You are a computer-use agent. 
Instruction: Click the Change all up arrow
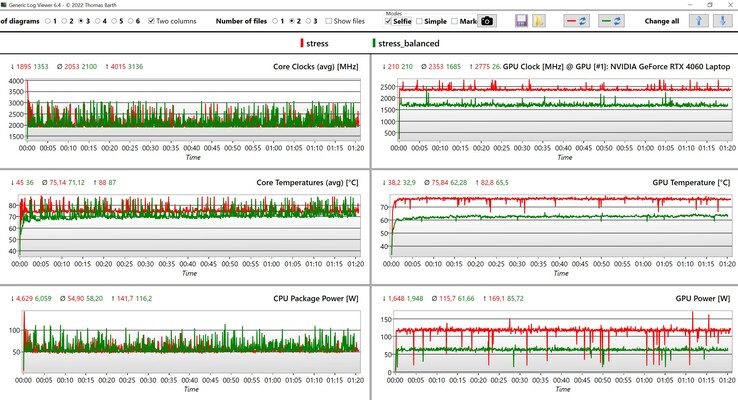pos(698,21)
